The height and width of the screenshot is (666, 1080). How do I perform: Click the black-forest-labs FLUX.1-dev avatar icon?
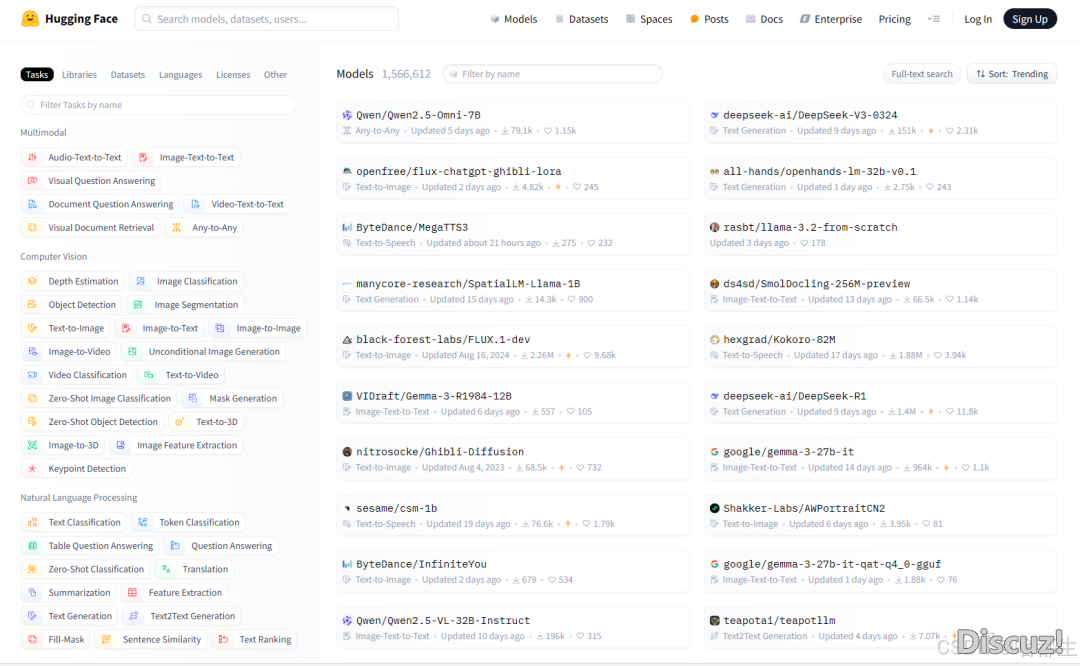347,340
